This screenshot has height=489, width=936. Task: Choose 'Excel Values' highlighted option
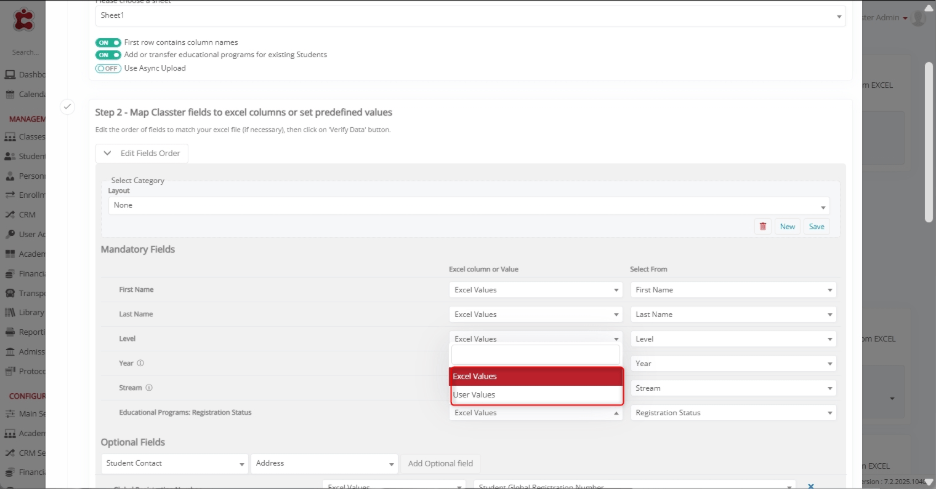click(x=536, y=377)
